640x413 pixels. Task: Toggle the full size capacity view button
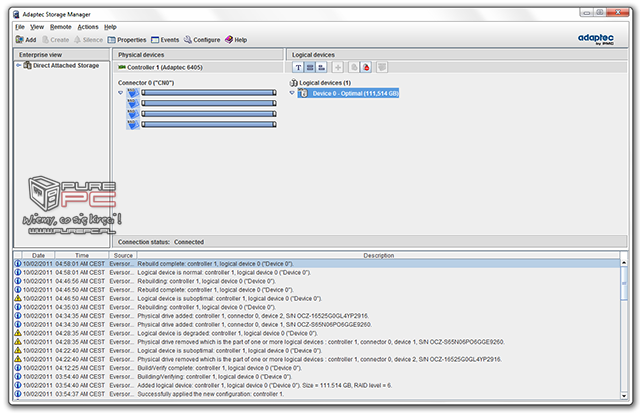click(x=310, y=67)
